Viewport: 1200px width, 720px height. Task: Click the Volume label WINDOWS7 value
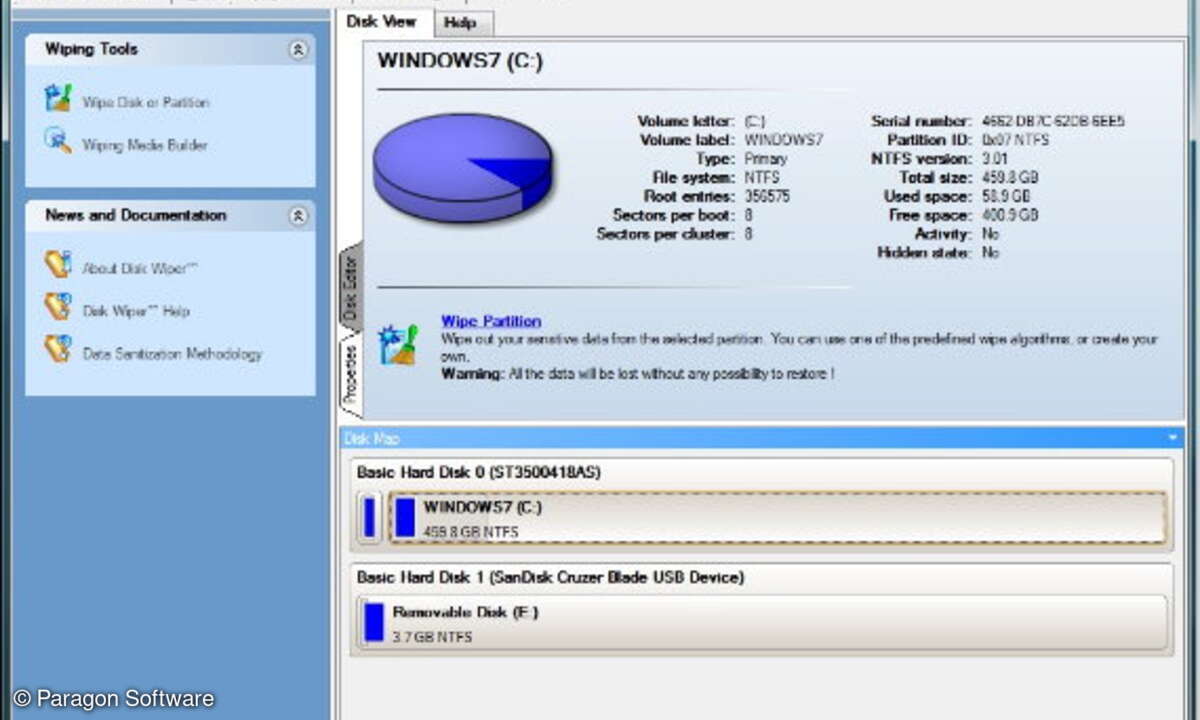tap(784, 140)
